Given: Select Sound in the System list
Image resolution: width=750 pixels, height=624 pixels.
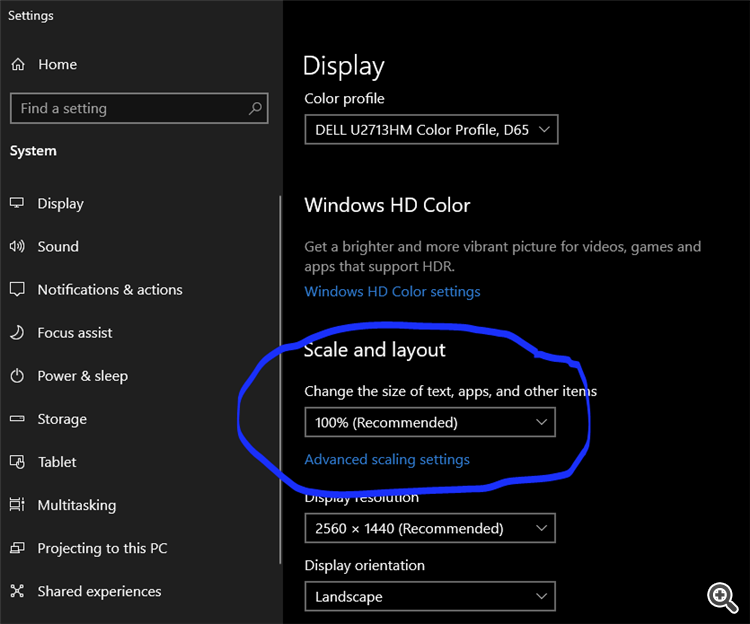Looking at the screenshot, I should click(x=58, y=246).
